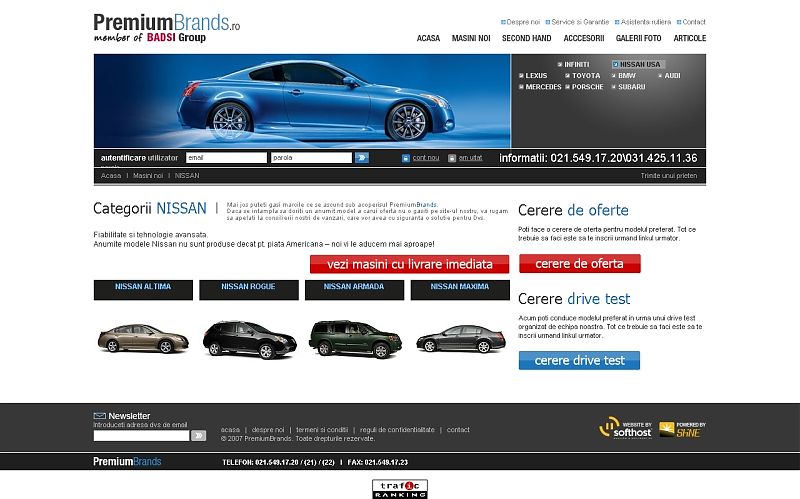Click vezi masini cu livrare imediata
The height and width of the screenshot is (499, 800).
tap(409, 264)
